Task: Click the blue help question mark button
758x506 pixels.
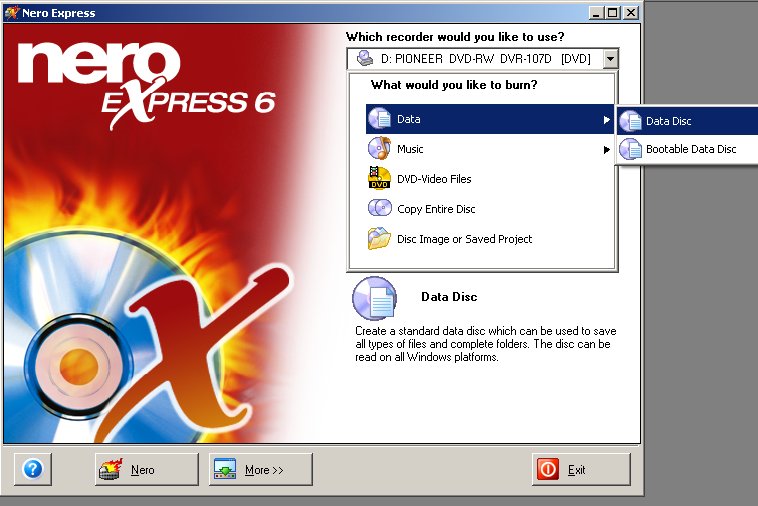Action: pos(33,469)
